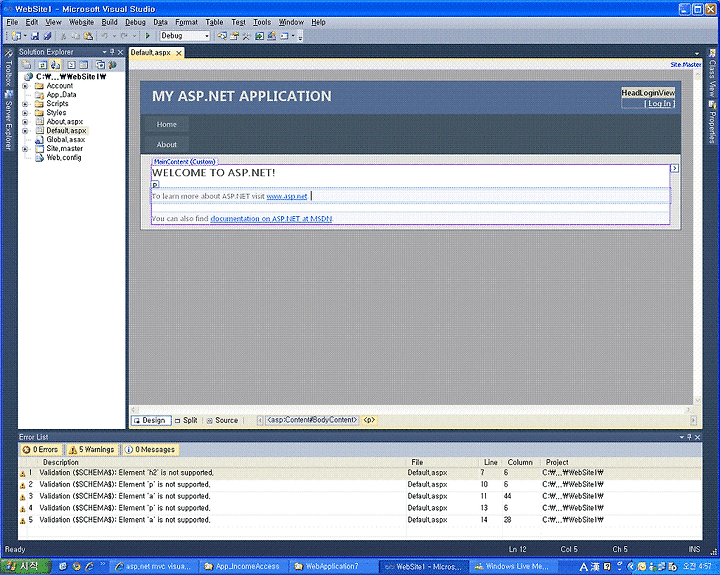Select Global.asax in Solution Explorer

pos(66,140)
